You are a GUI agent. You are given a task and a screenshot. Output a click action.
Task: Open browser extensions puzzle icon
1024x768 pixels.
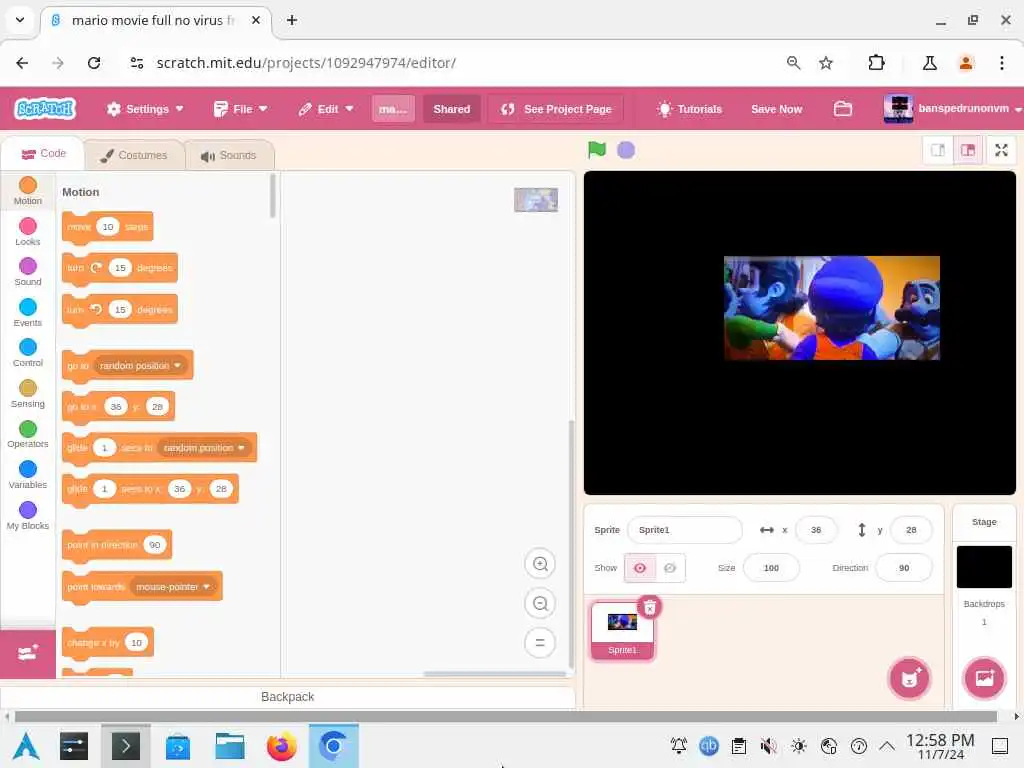tap(876, 63)
